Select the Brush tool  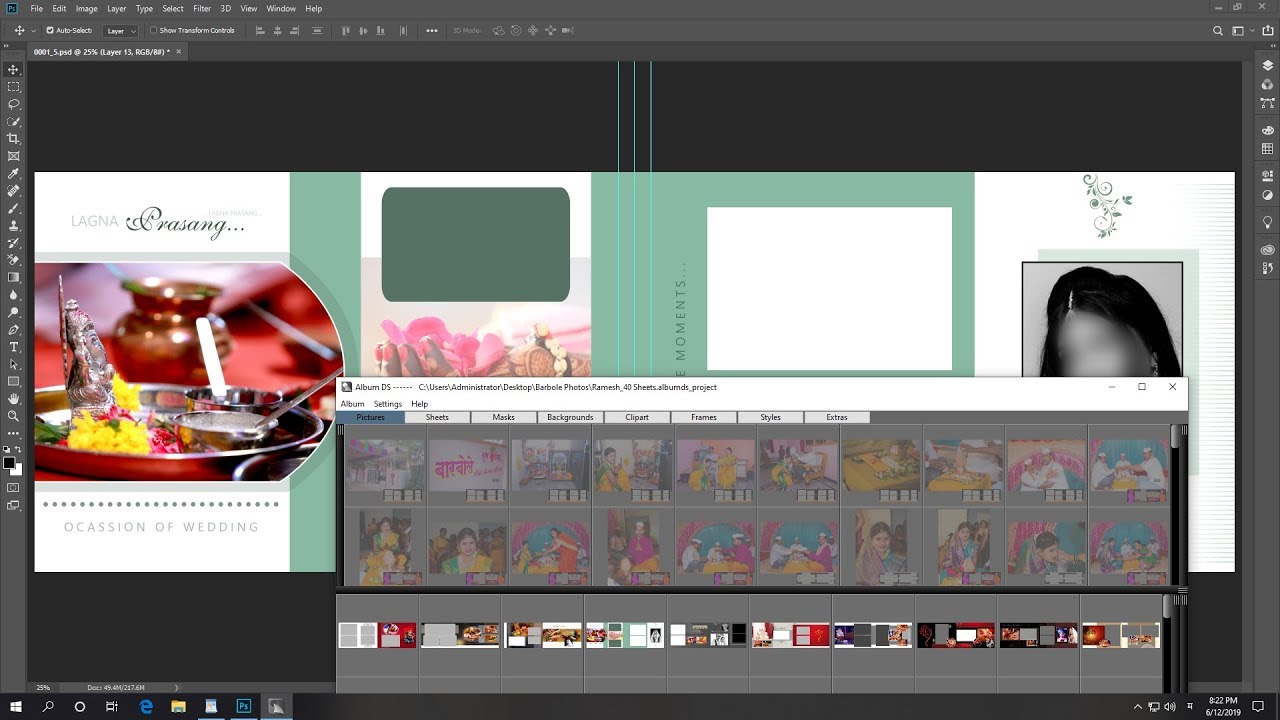(13, 208)
